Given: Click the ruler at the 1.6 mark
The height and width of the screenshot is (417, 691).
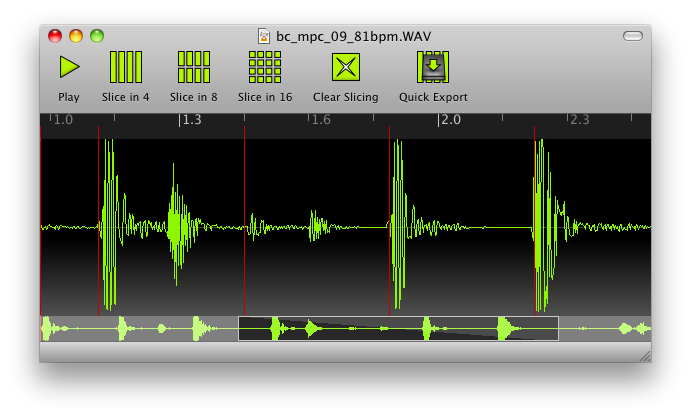Looking at the screenshot, I should (319, 120).
